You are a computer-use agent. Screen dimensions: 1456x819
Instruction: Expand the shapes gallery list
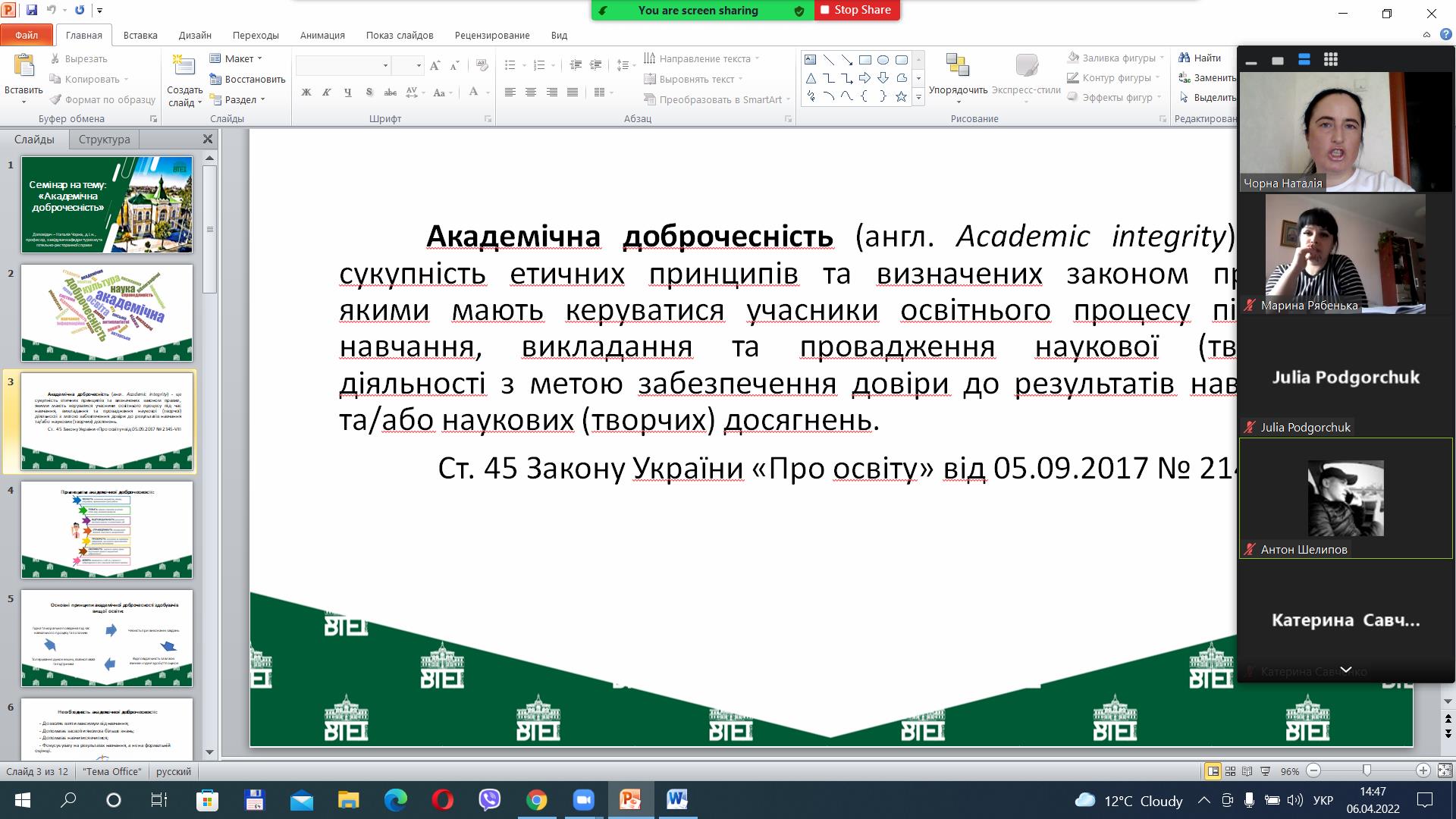(x=918, y=97)
